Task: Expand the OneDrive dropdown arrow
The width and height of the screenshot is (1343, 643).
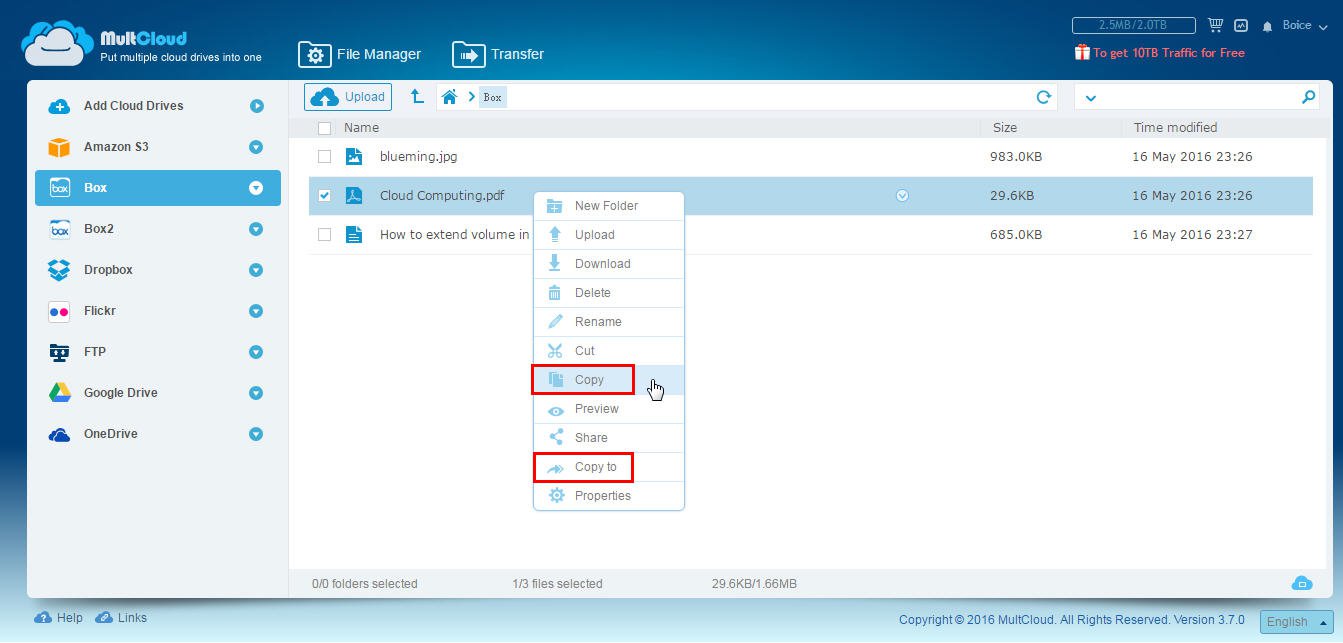Action: pos(256,434)
